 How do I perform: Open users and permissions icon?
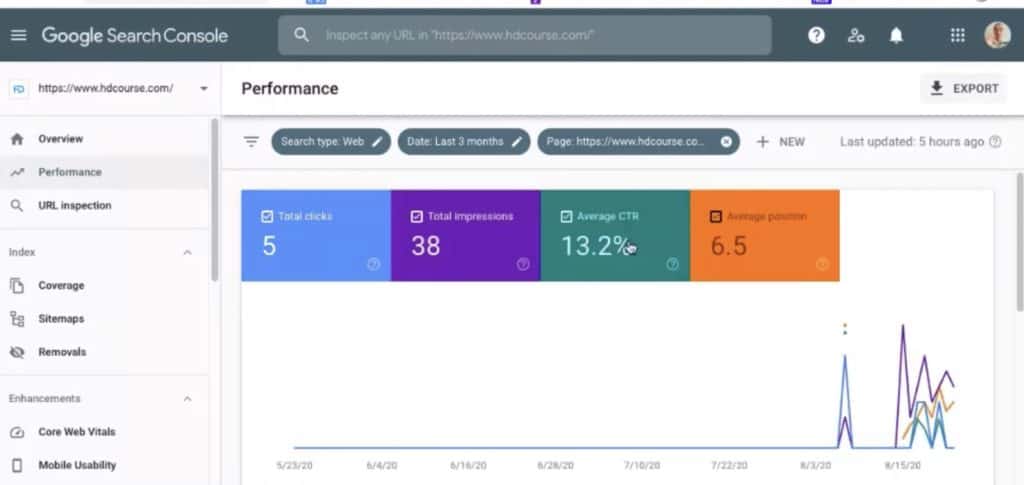coord(856,35)
